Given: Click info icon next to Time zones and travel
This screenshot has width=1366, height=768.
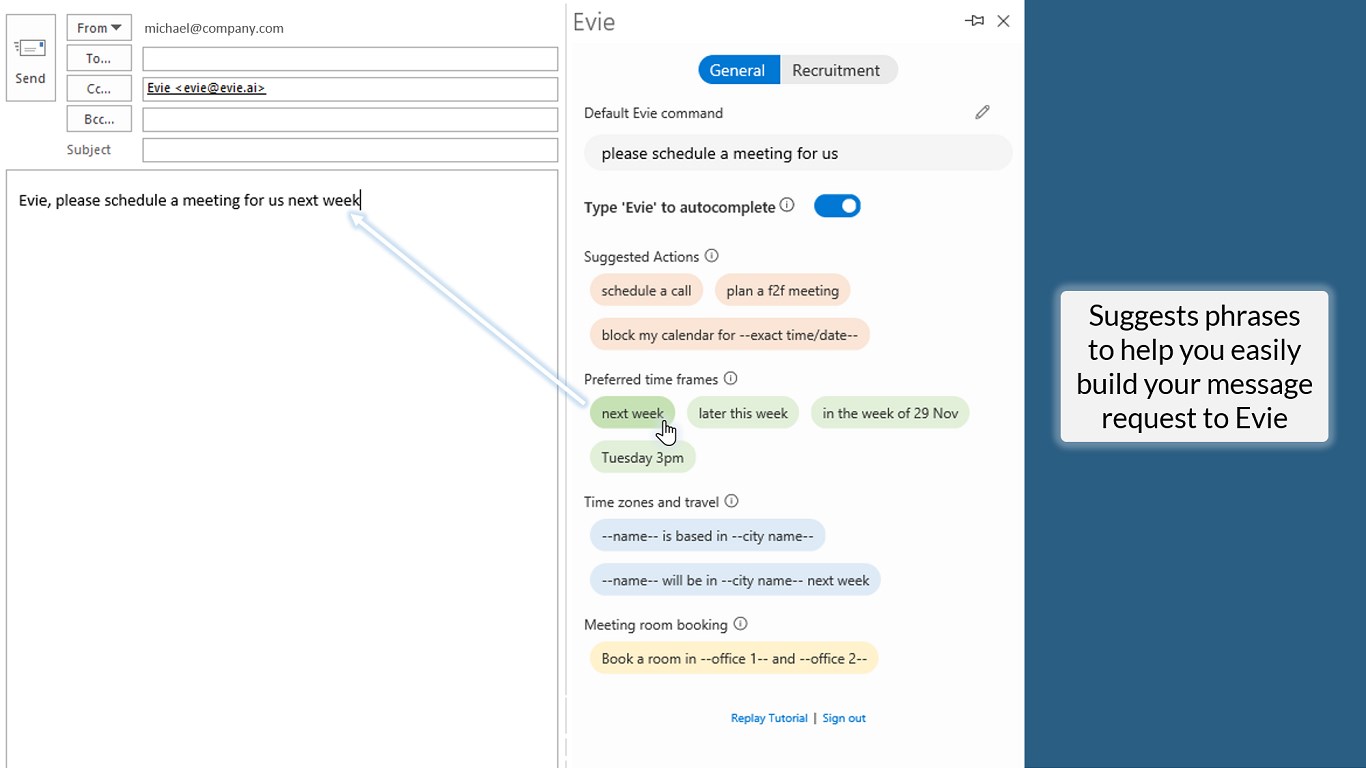Looking at the screenshot, I should (x=731, y=501).
